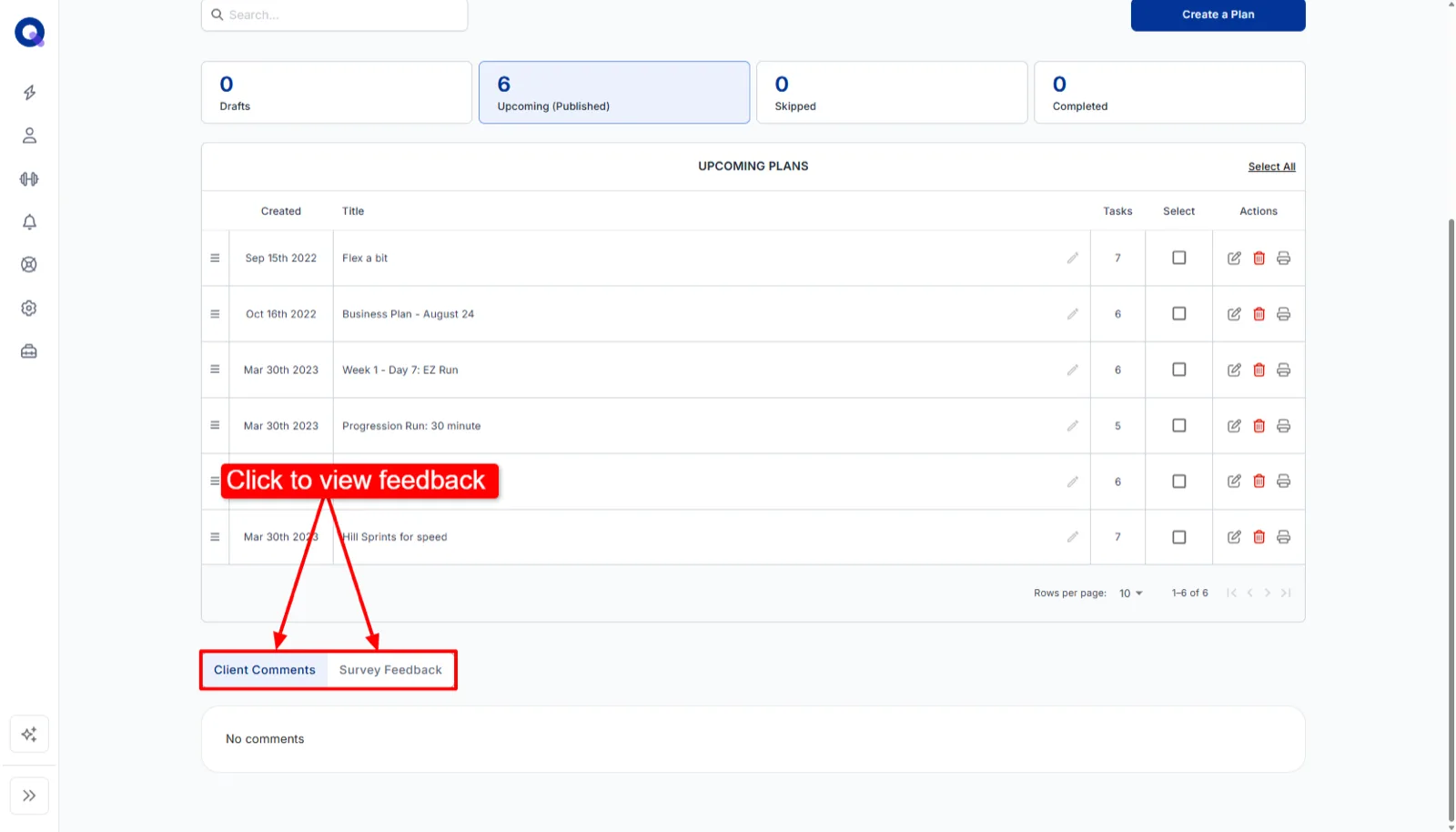1456x832 pixels.
Task: Open the lightning bolt sidebar icon
Action: coord(29,93)
